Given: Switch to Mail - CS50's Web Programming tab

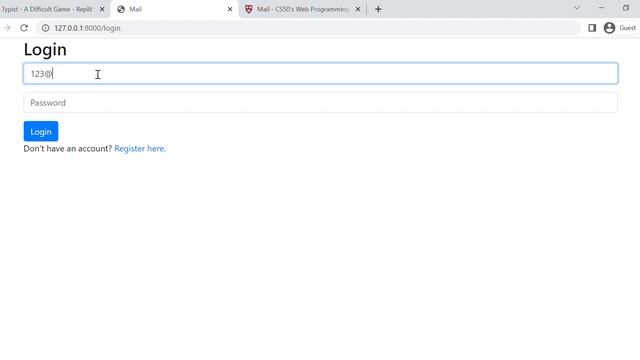Looking at the screenshot, I should (x=303, y=9).
